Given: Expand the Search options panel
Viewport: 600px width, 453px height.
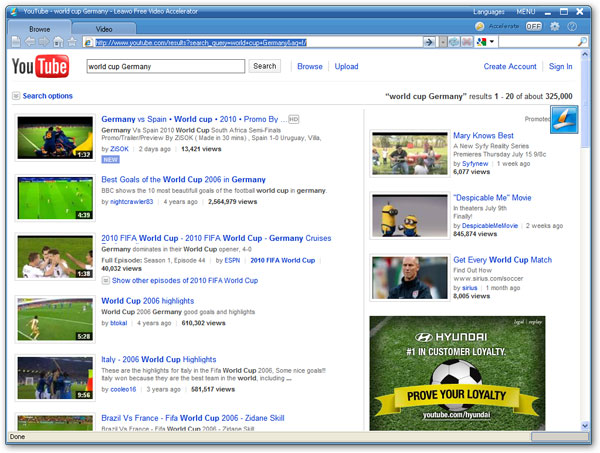Looking at the screenshot, I should point(42,96).
